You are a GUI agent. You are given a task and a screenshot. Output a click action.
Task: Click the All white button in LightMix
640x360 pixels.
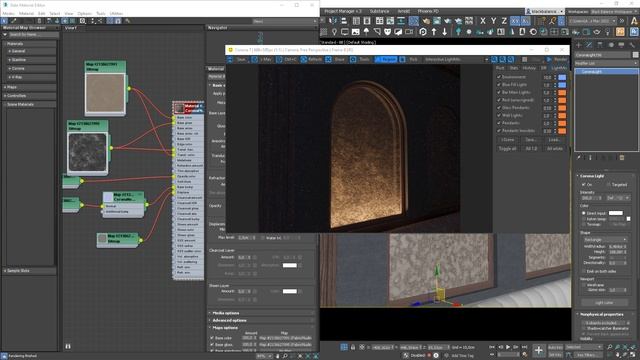click(555, 149)
